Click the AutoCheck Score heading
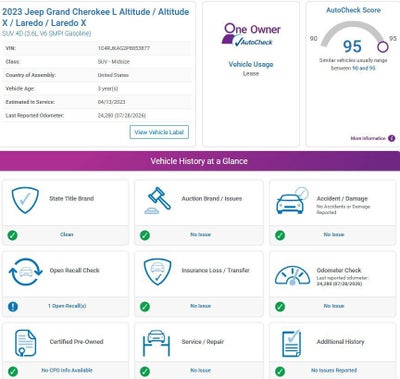Screen dimensions: 400x379 pos(353,10)
